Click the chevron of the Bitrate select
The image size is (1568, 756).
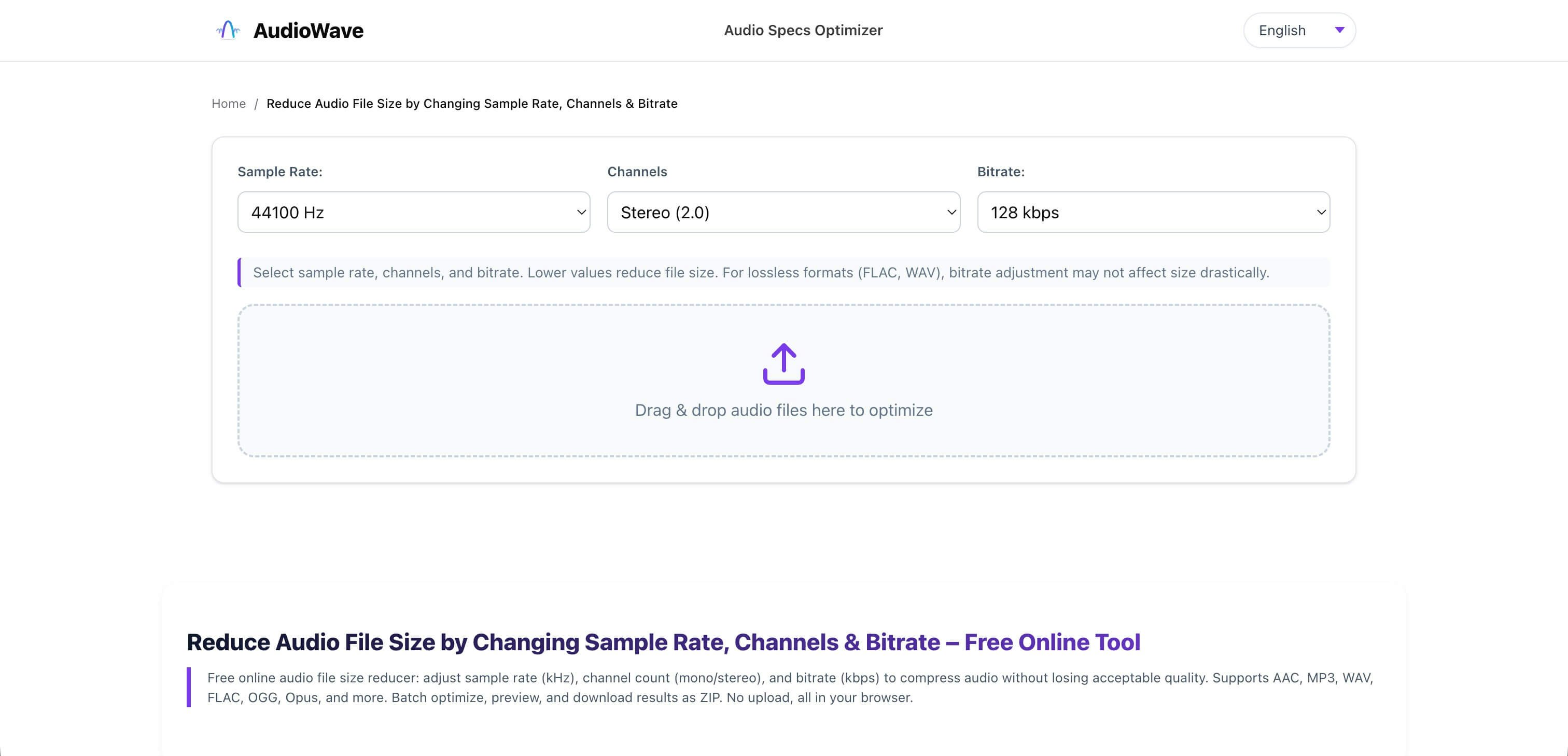click(x=1321, y=213)
